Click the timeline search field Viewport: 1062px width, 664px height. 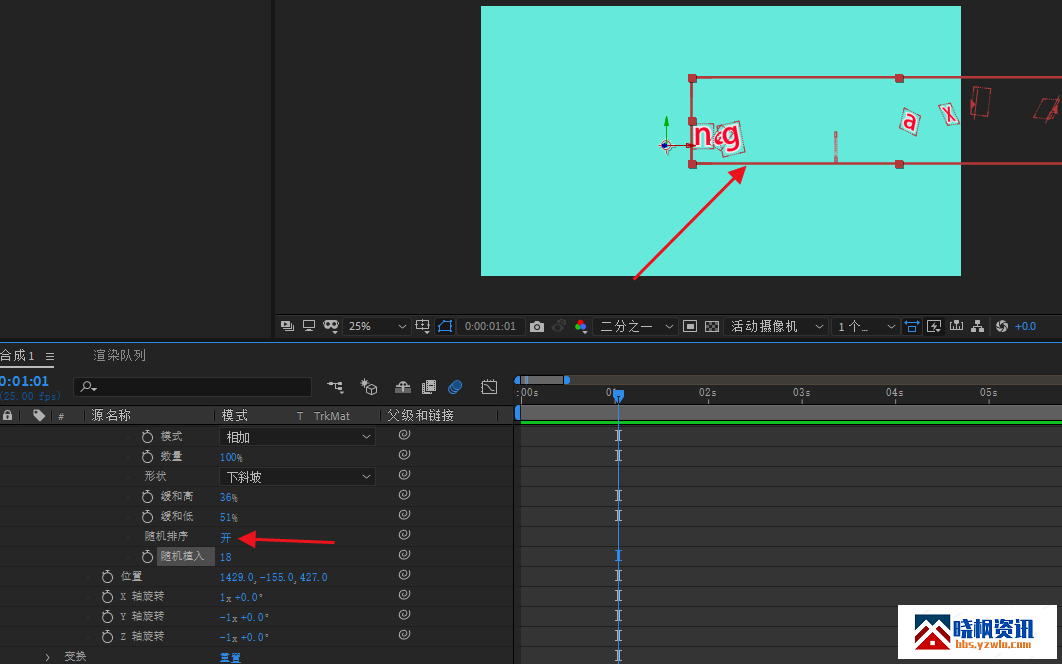[192, 387]
